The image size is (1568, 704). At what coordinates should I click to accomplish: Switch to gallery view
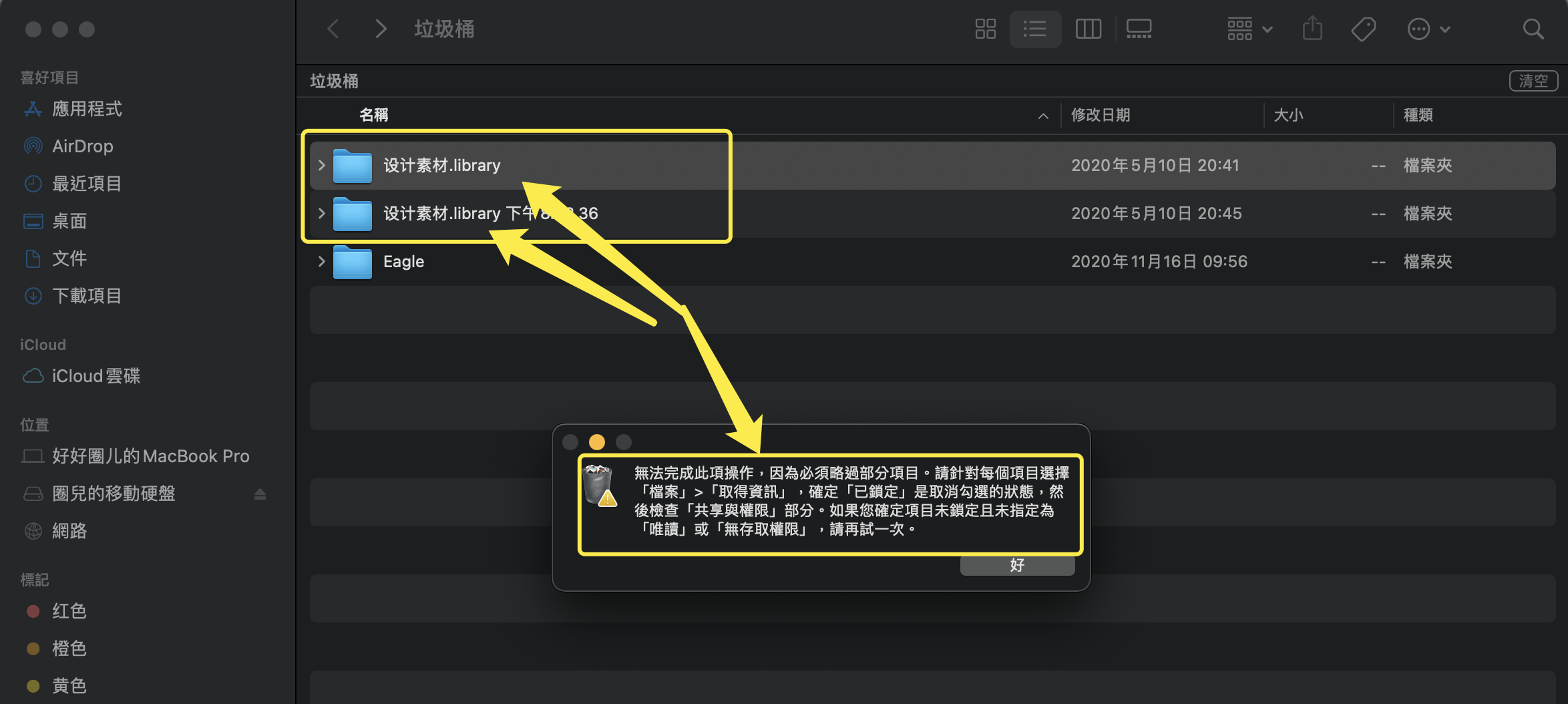tap(1139, 29)
